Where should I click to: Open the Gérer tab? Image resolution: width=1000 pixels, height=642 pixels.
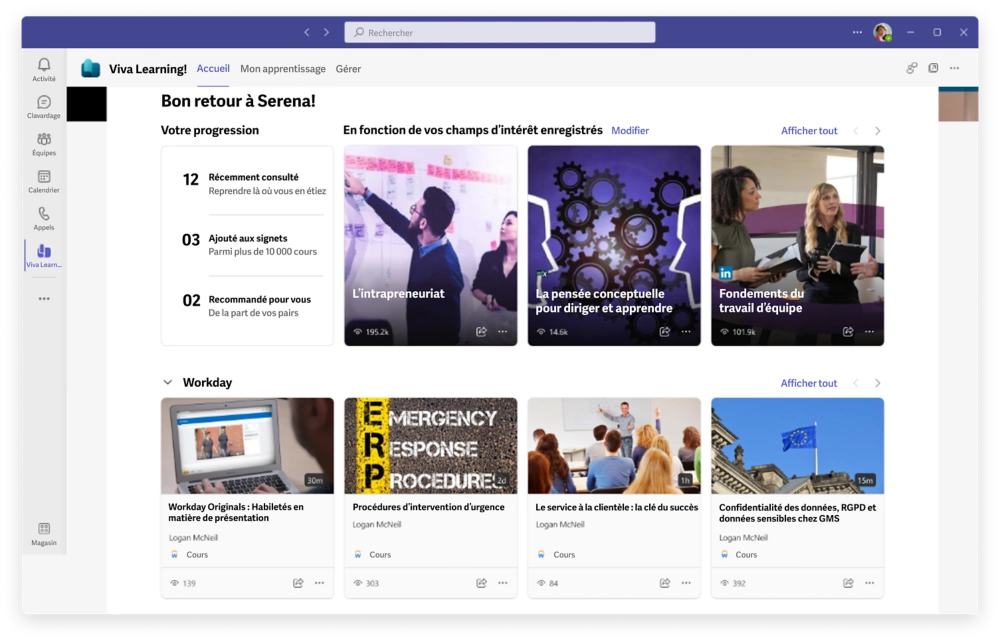(x=348, y=69)
